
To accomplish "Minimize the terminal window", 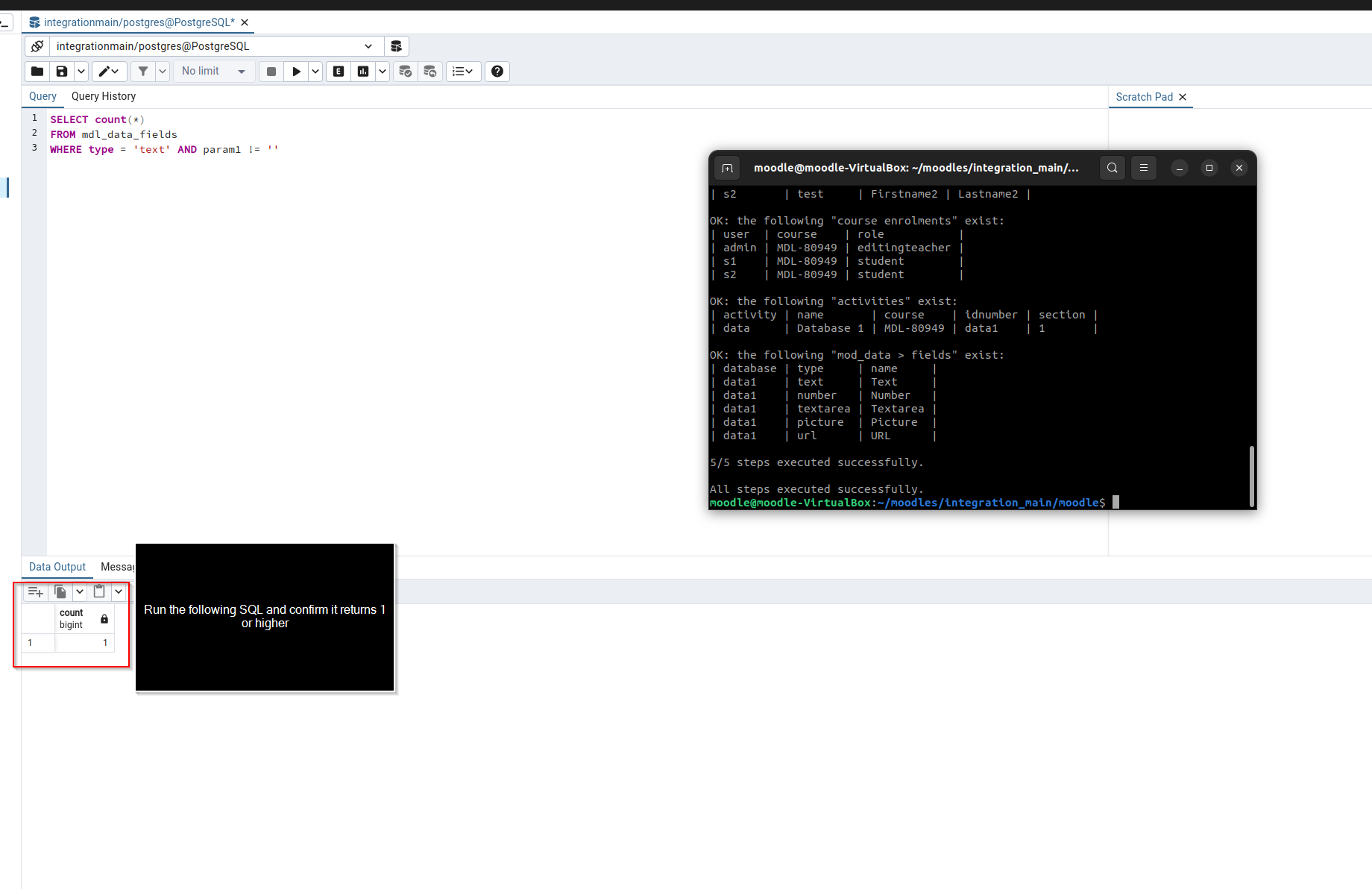I will click(x=1180, y=168).
